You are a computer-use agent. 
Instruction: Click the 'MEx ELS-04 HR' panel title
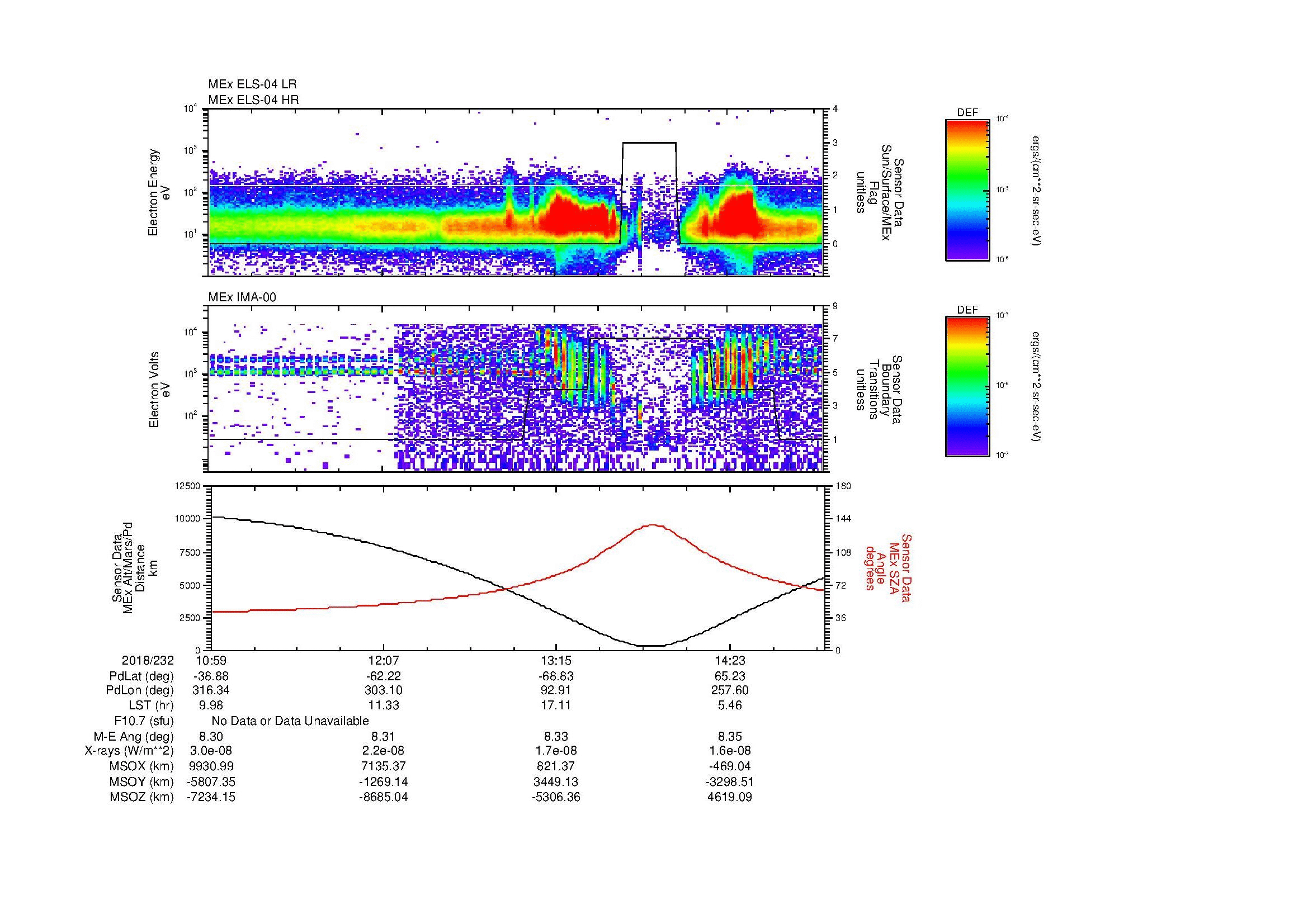253,99
